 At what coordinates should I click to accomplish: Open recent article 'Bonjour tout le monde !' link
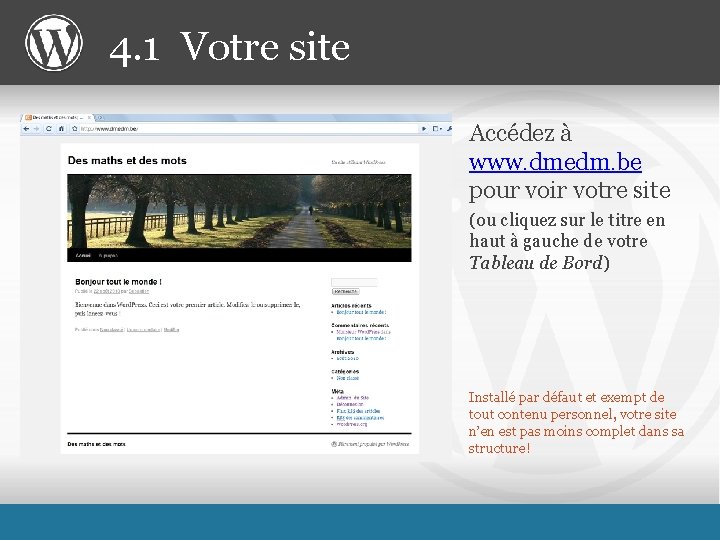click(x=361, y=312)
